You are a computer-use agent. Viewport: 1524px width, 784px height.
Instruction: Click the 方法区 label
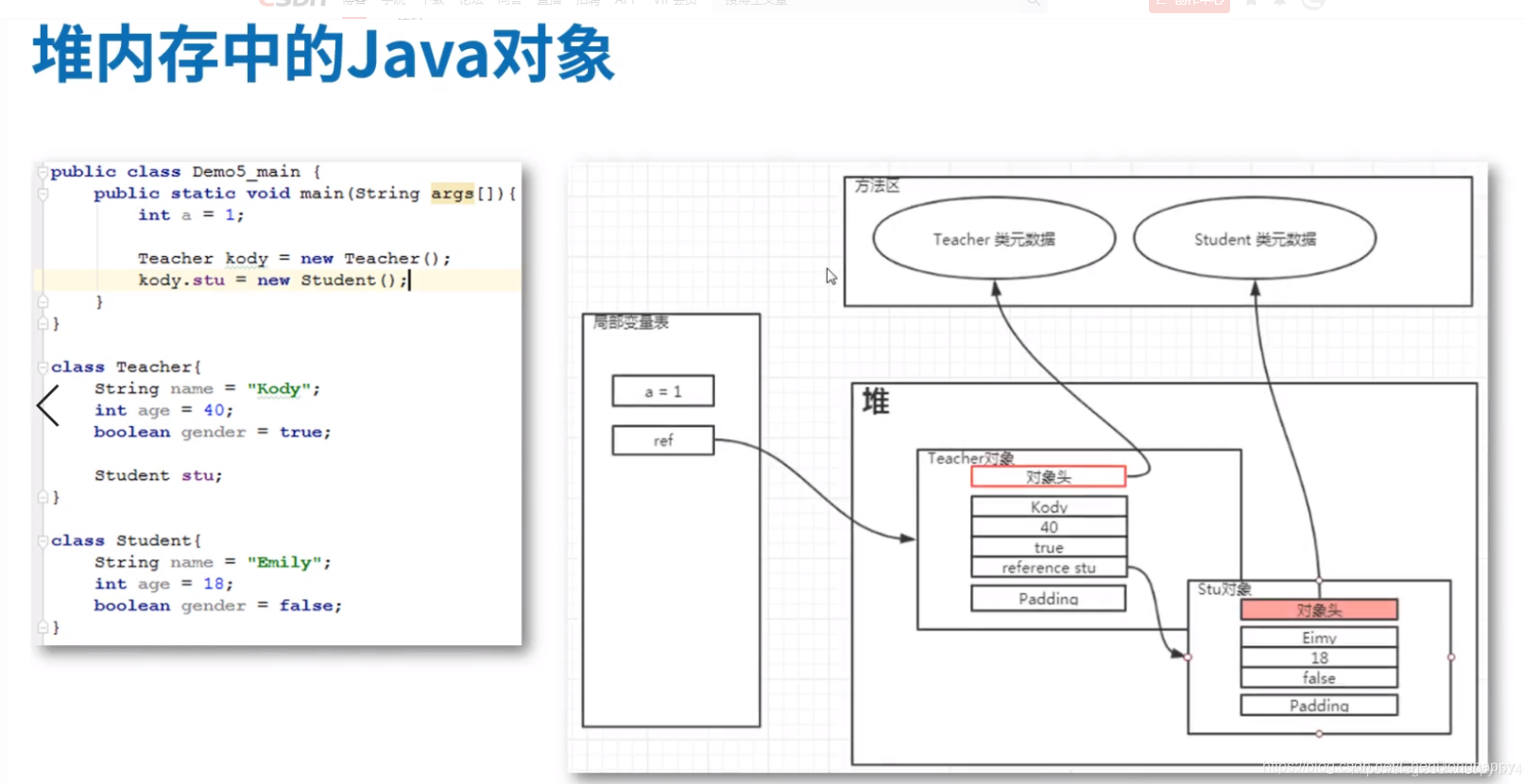(877, 186)
